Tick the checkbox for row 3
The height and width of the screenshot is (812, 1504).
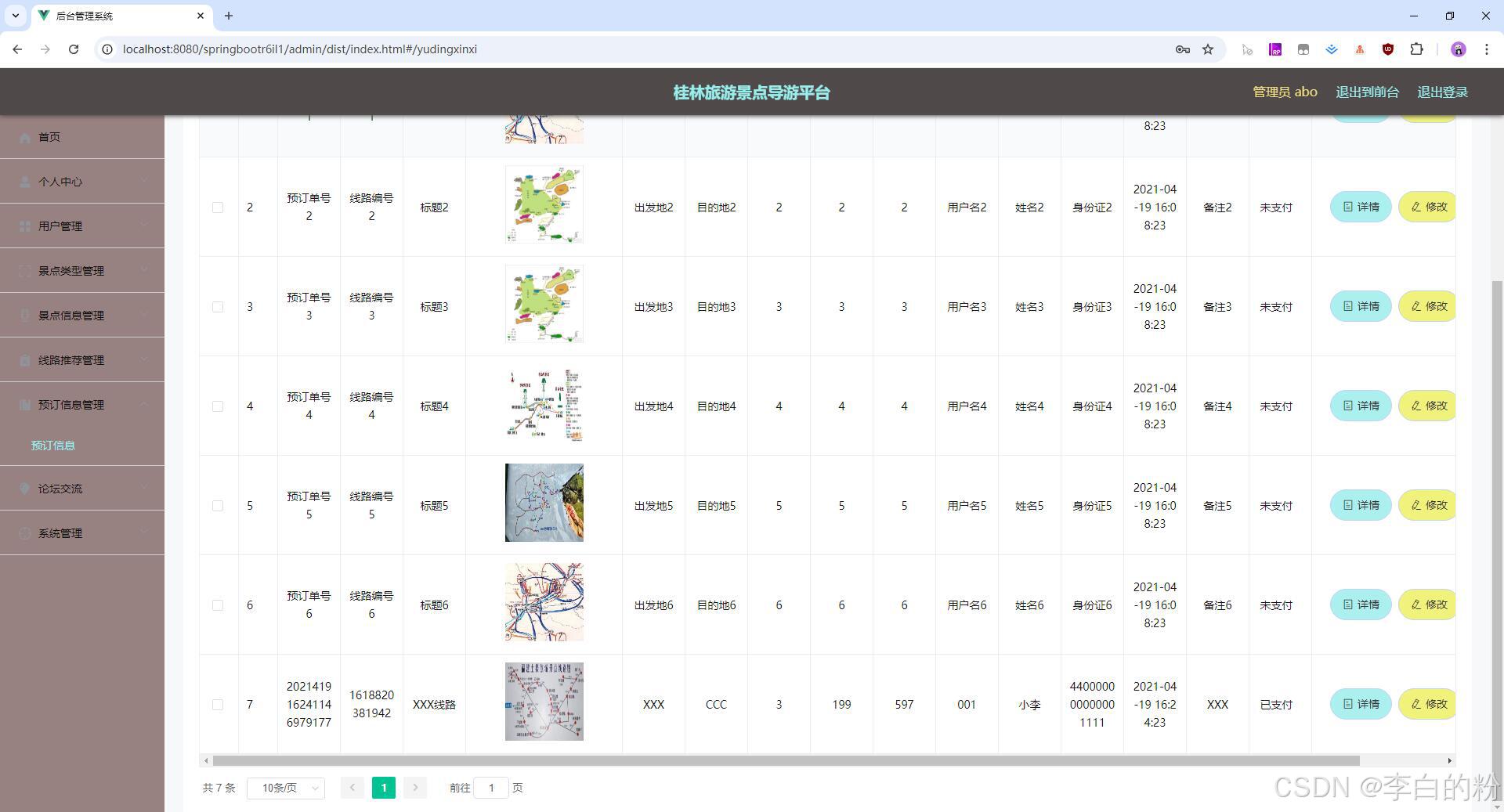218,307
